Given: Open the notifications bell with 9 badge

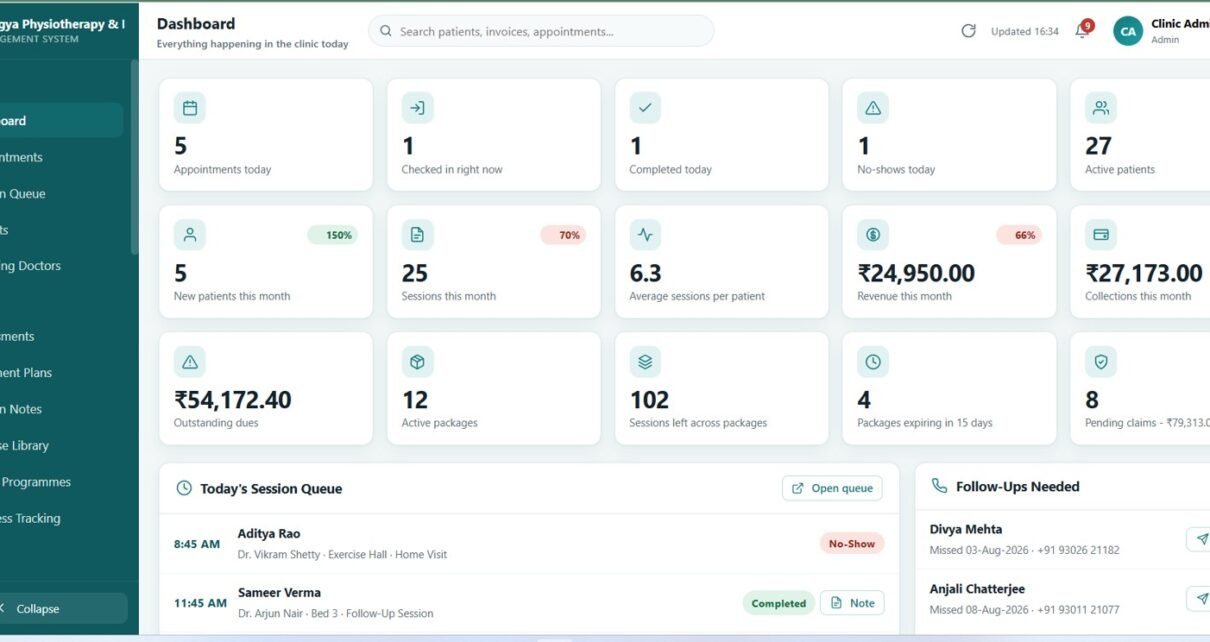Looking at the screenshot, I should [x=1083, y=30].
